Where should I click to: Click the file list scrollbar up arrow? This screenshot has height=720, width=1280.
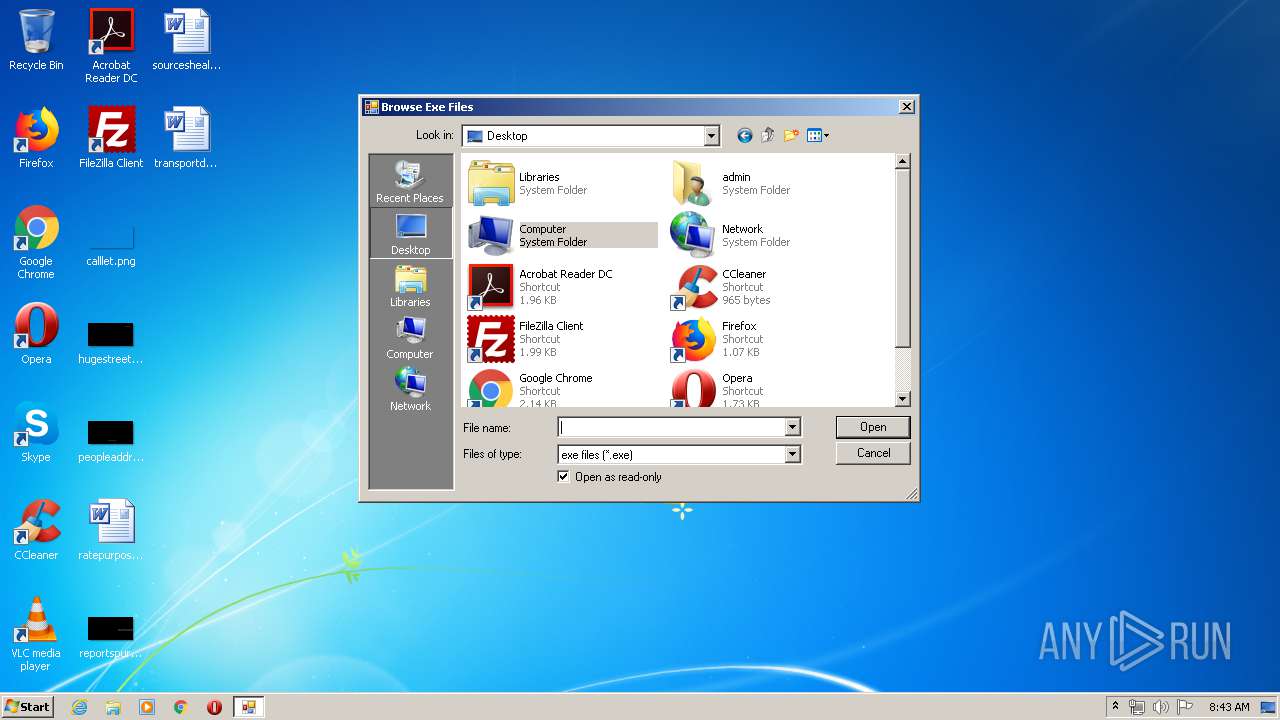click(x=903, y=161)
